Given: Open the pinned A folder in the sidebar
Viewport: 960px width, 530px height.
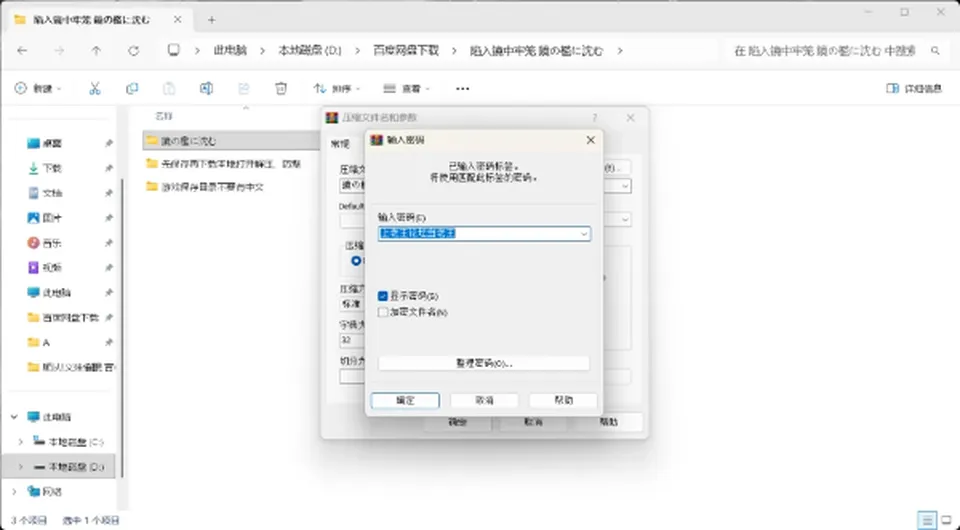Looking at the screenshot, I should pos(46,343).
